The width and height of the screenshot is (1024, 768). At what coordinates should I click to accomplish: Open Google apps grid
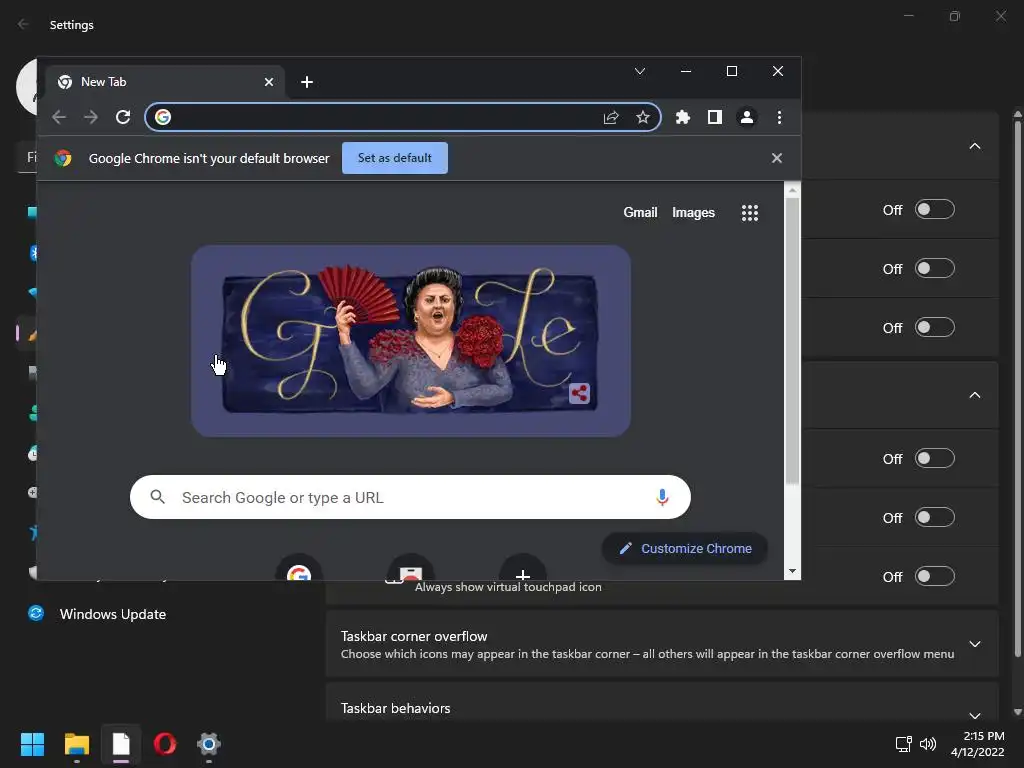coord(750,213)
